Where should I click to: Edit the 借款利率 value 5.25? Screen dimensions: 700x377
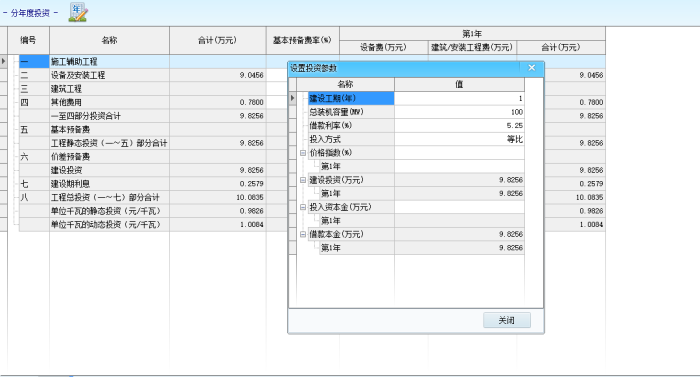point(459,126)
